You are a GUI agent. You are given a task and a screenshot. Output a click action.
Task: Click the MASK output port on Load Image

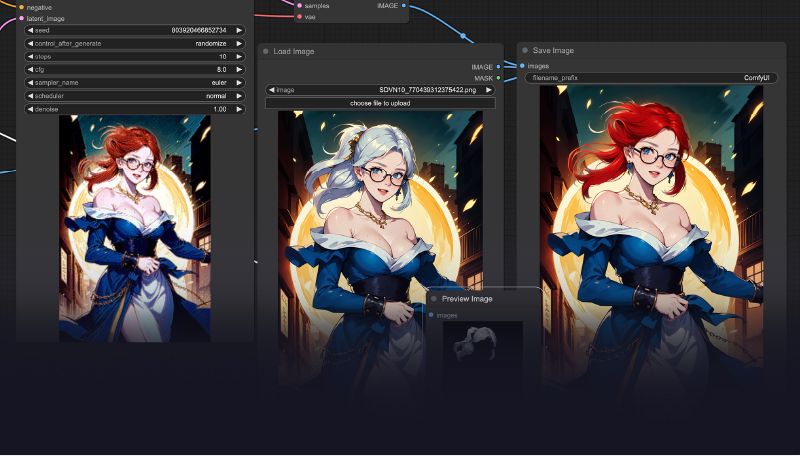pyautogui.click(x=498, y=79)
